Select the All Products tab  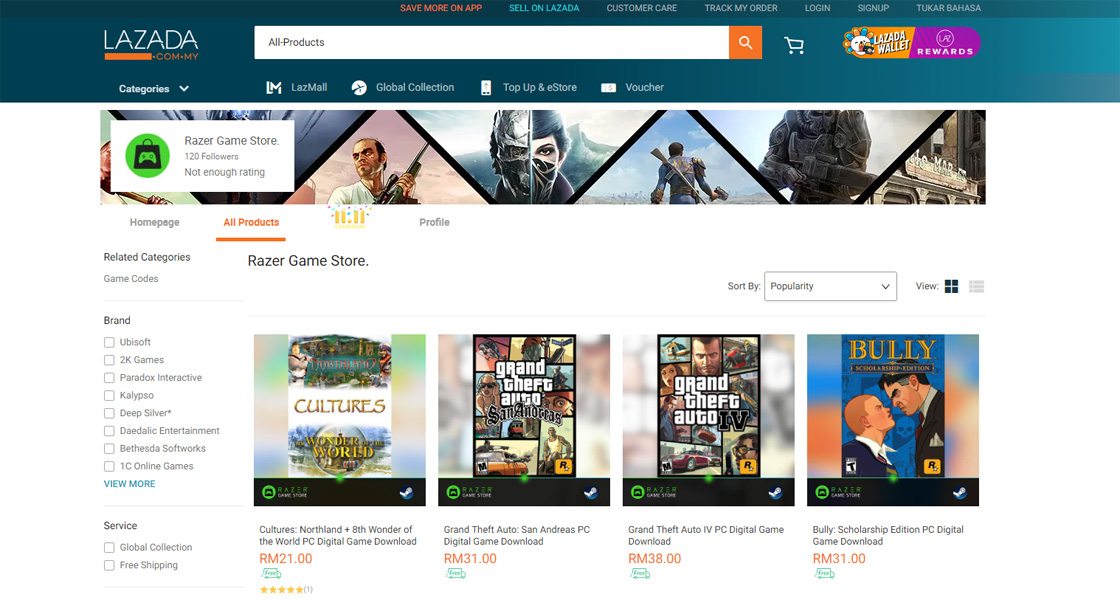251,223
